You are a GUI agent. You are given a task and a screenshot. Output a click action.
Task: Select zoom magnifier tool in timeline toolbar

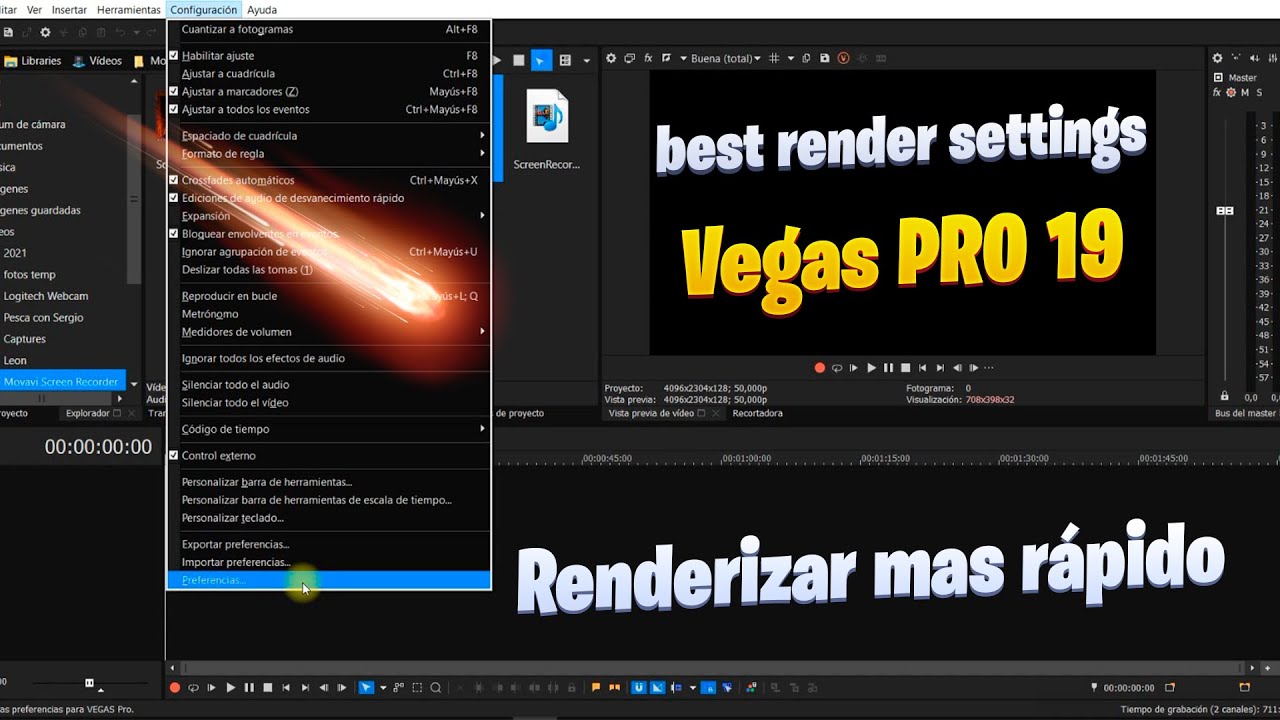click(436, 688)
